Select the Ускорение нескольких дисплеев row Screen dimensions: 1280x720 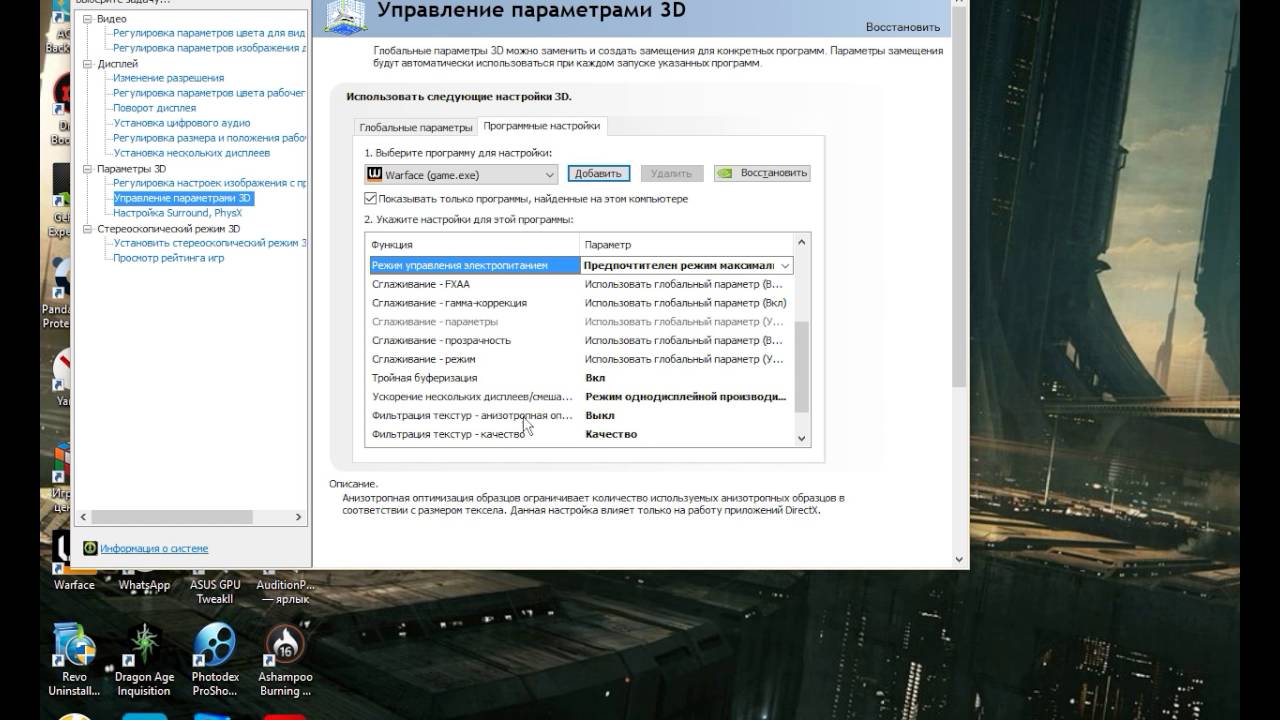click(x=579, y=396)
